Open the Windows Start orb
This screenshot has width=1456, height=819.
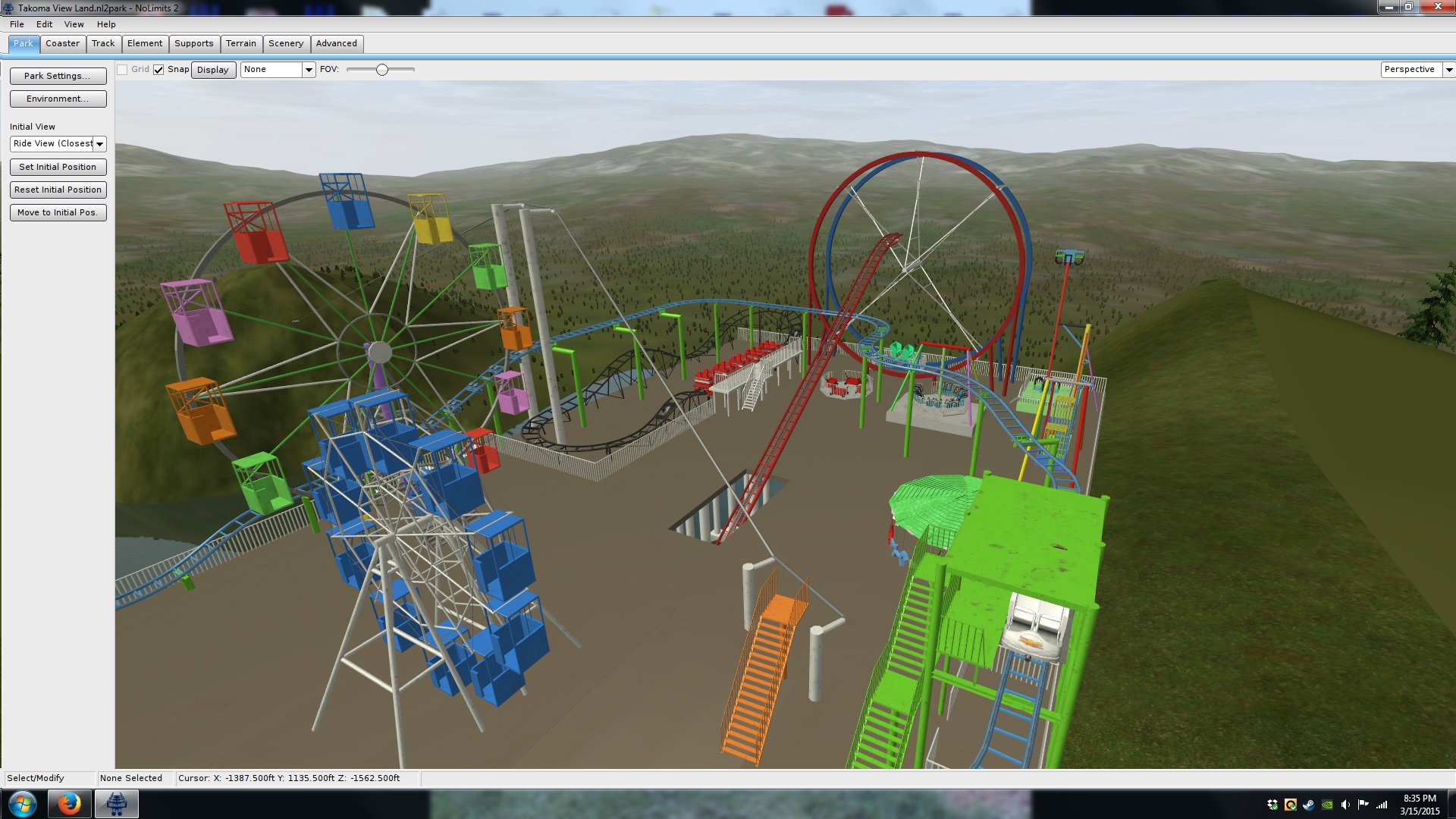[22, 803]
